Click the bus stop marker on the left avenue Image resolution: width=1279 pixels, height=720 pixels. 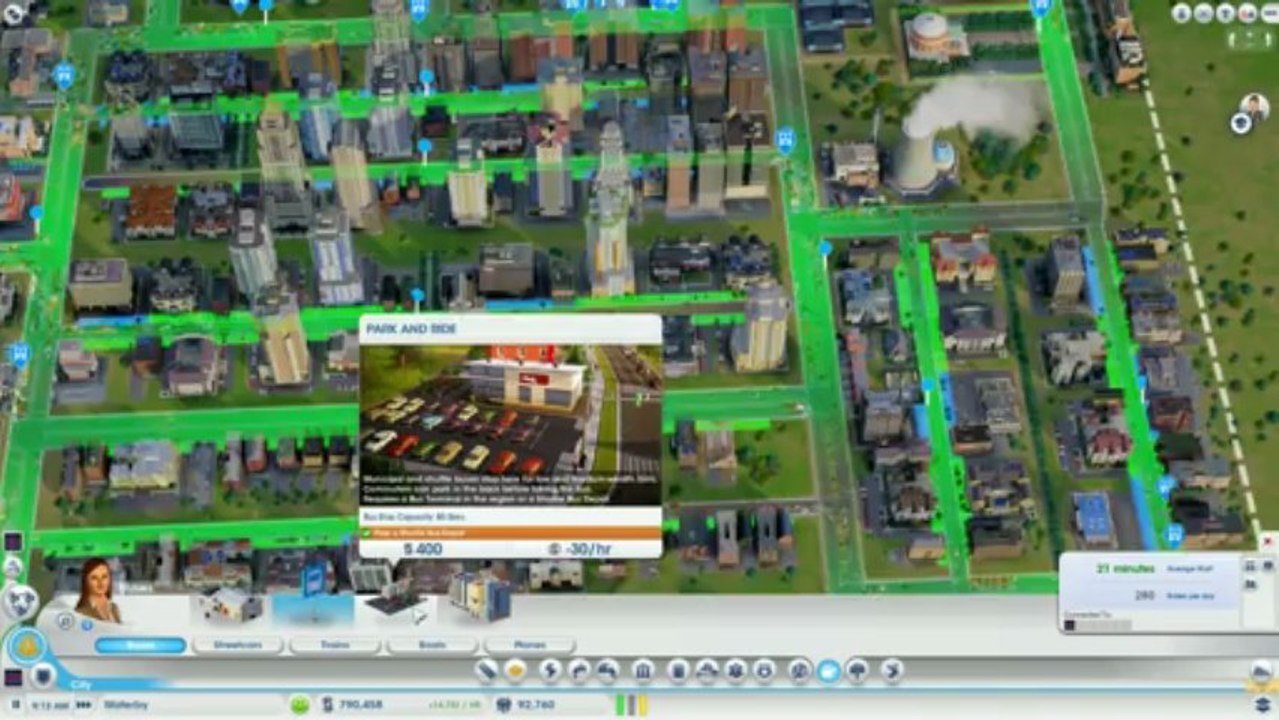tap(65, 75)
